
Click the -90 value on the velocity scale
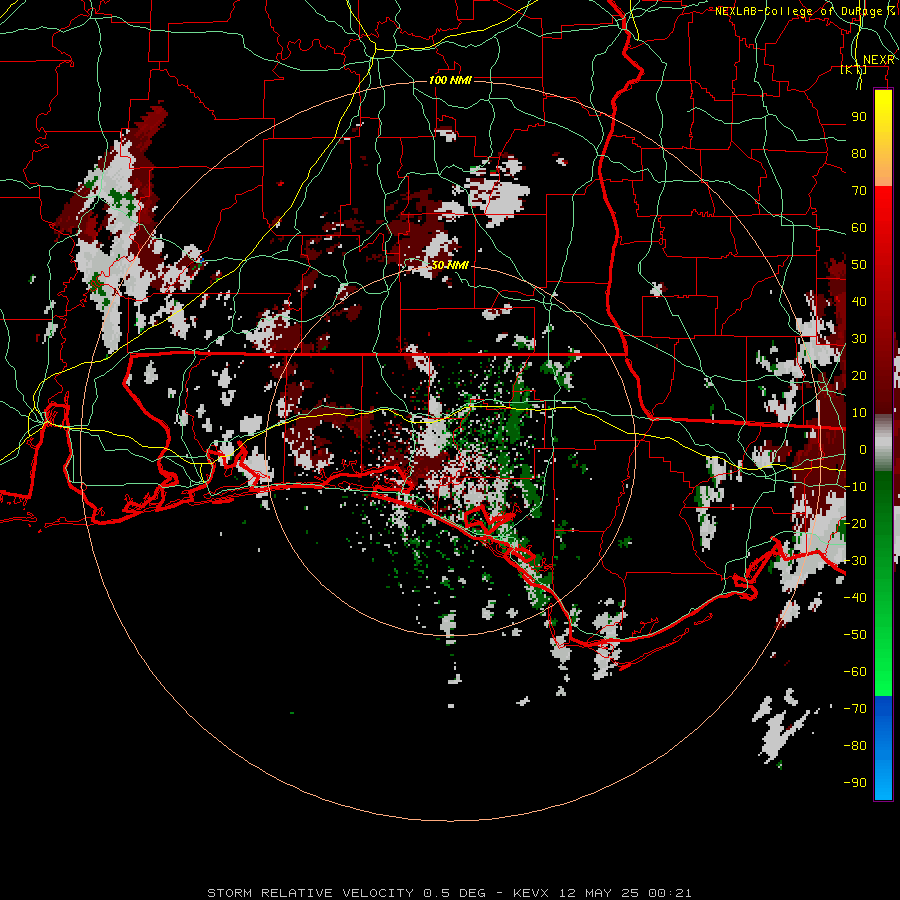click(855, 783)
